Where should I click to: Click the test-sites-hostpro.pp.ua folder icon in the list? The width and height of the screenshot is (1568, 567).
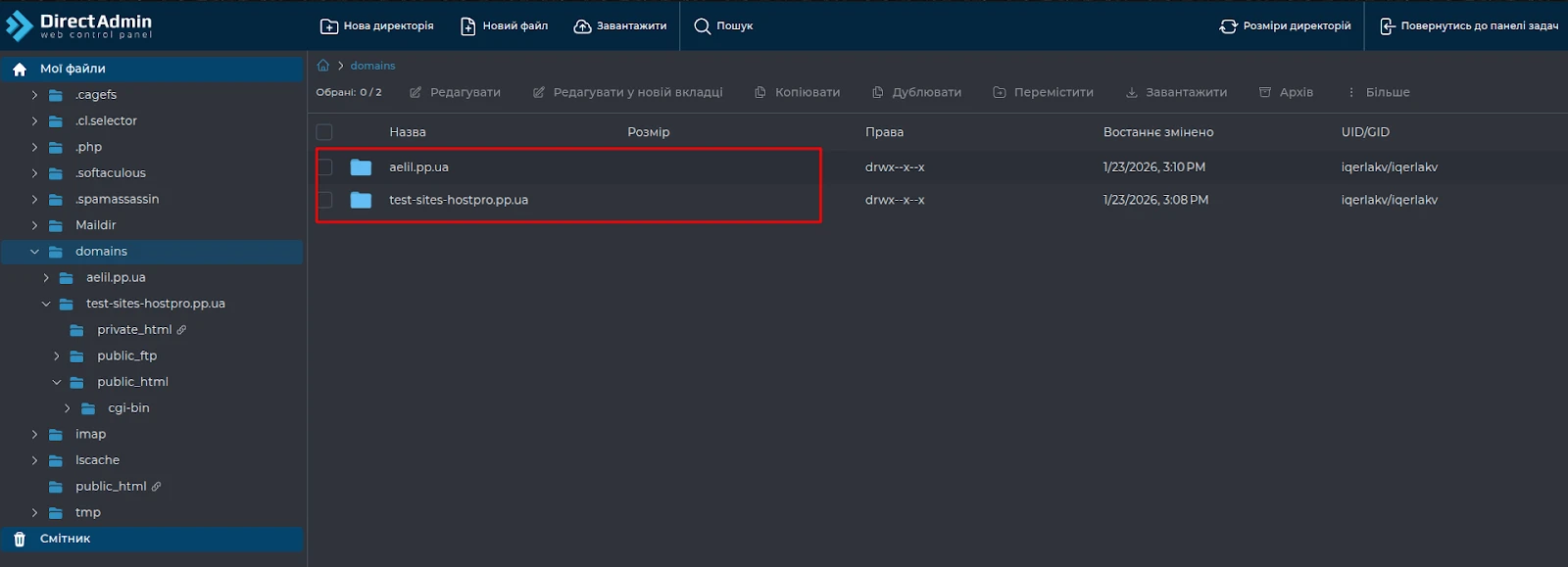pyautogui.click(x=361, y=200)
